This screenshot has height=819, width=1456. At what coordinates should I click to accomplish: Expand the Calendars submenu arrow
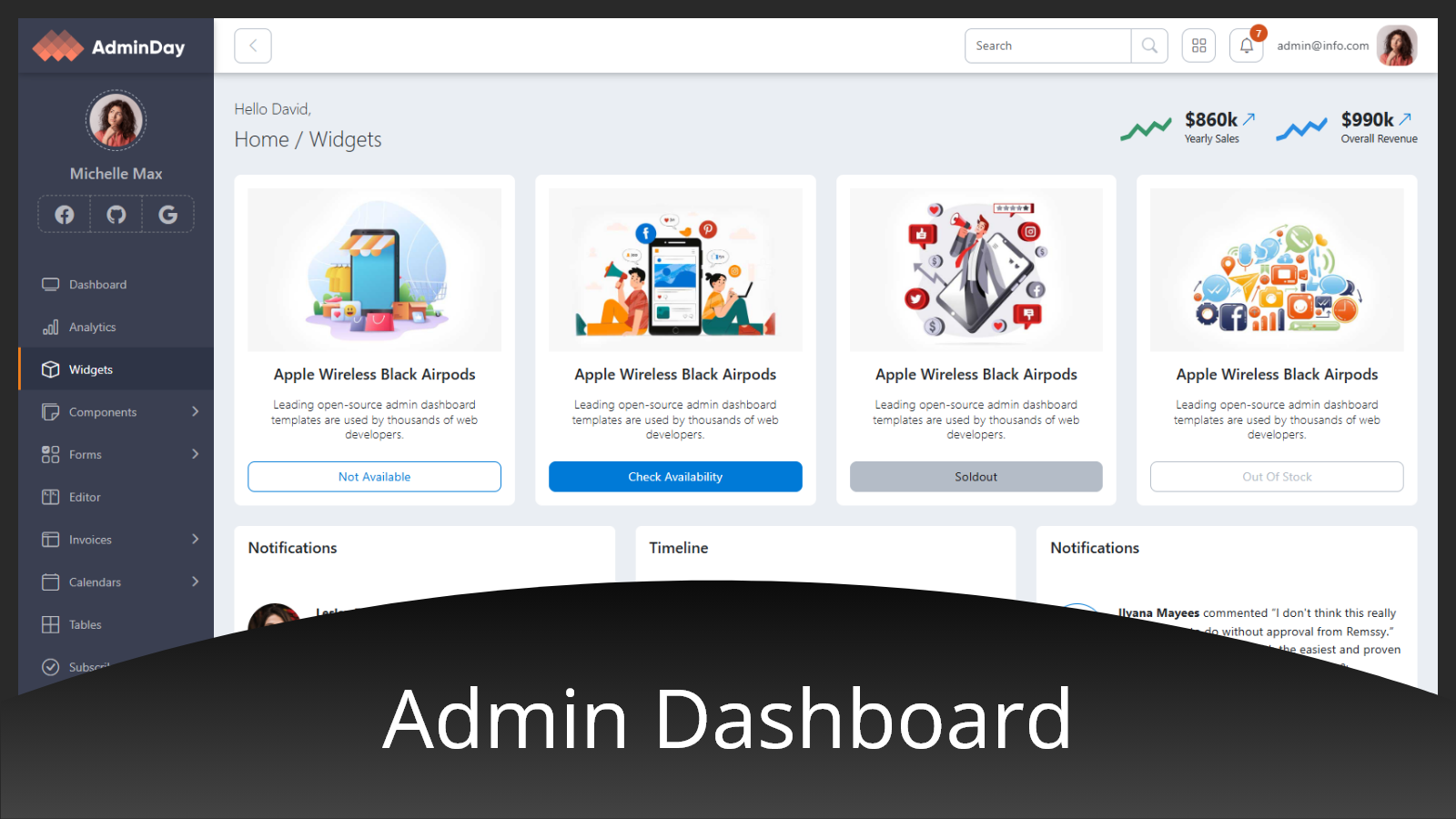tap(195, 581)
